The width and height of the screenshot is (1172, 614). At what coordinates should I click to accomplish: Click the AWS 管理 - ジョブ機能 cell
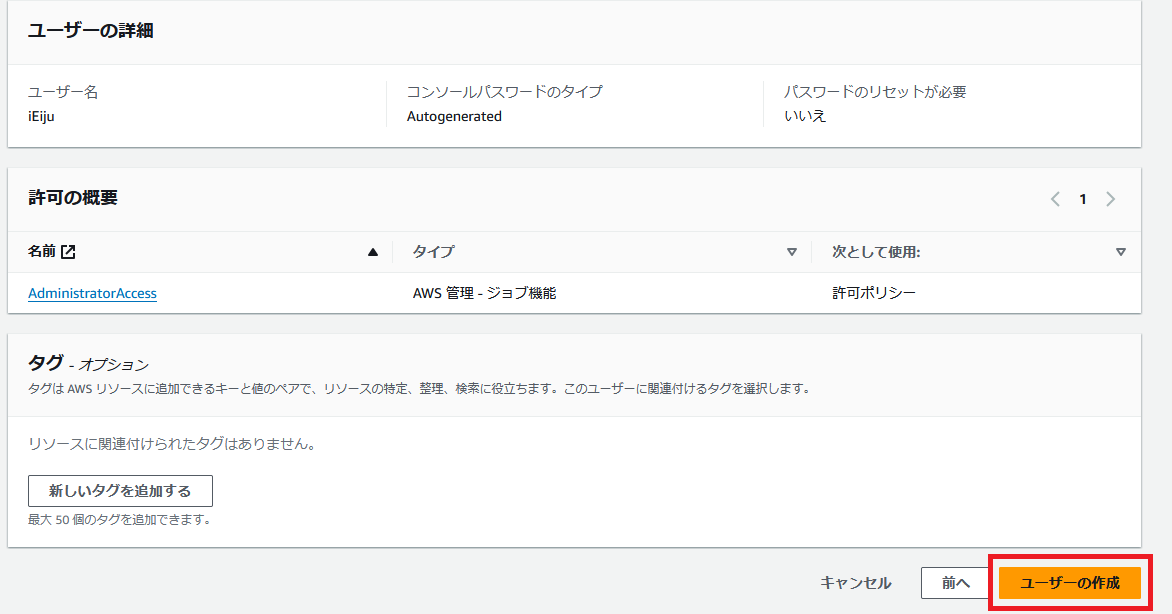point(484,293)
